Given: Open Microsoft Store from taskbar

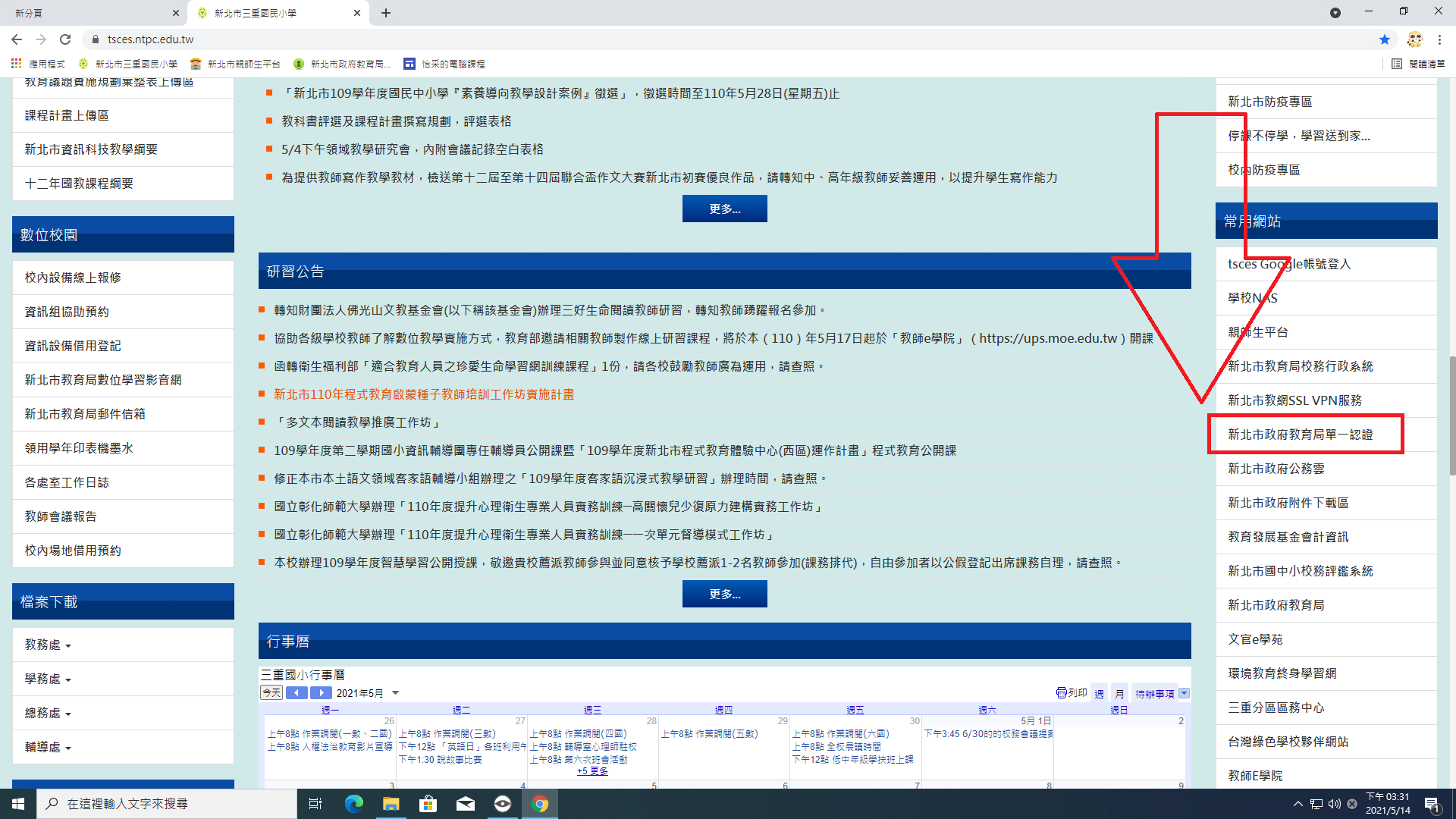Looking at the screenshot, I should point(428,804).
